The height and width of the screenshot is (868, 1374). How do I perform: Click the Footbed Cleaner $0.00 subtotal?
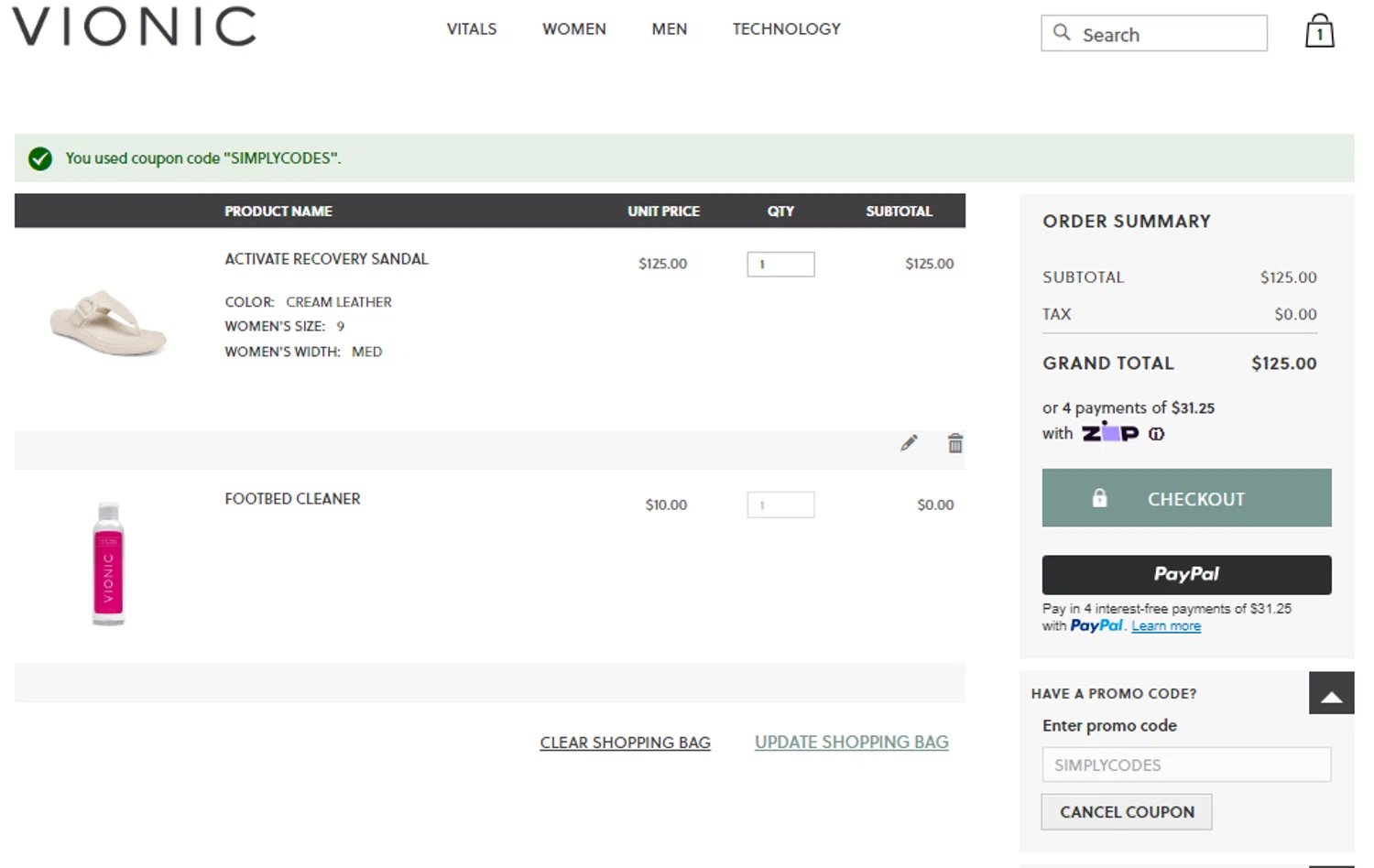pos(935,505)
